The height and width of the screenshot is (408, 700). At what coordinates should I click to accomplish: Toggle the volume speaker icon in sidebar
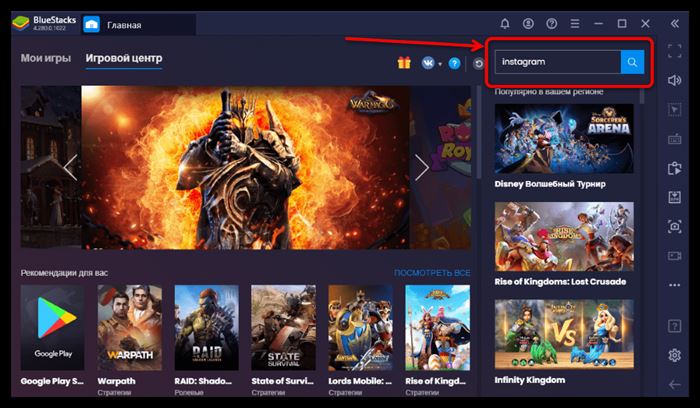coord(675,80)
